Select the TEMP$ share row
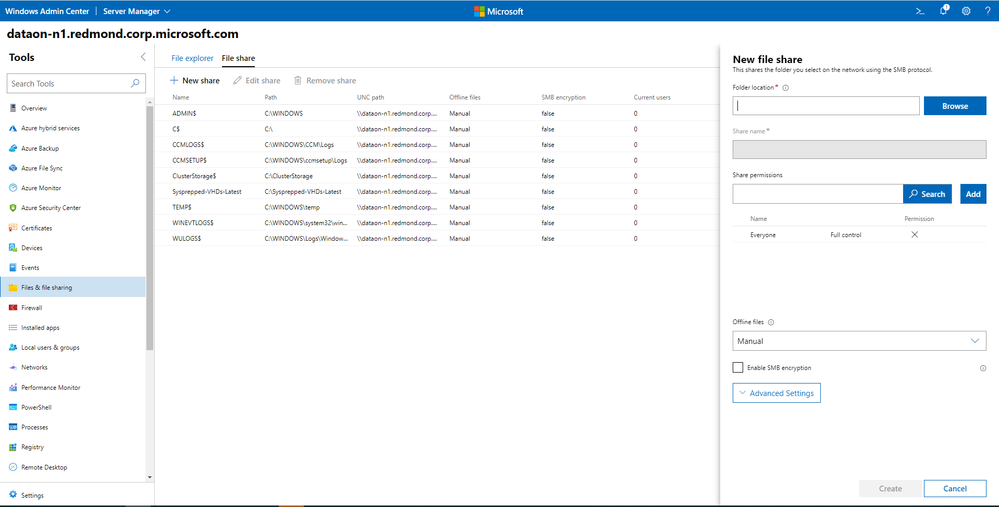Screen dimensions: 999x507 tap(437, 207)
